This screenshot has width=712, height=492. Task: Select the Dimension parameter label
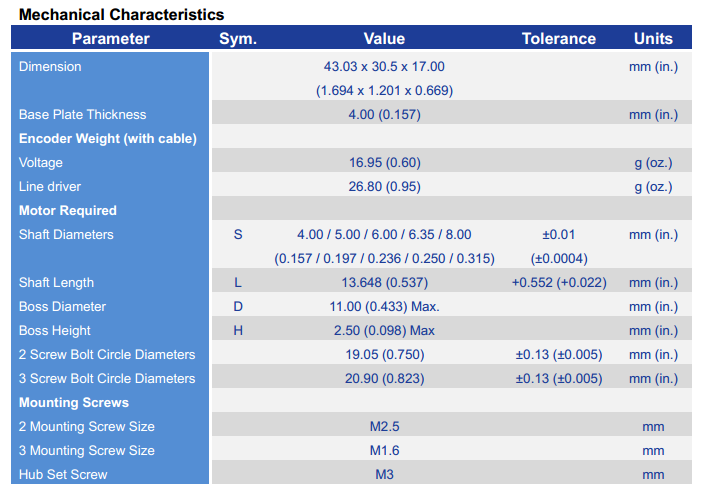[x=50, y=67]
